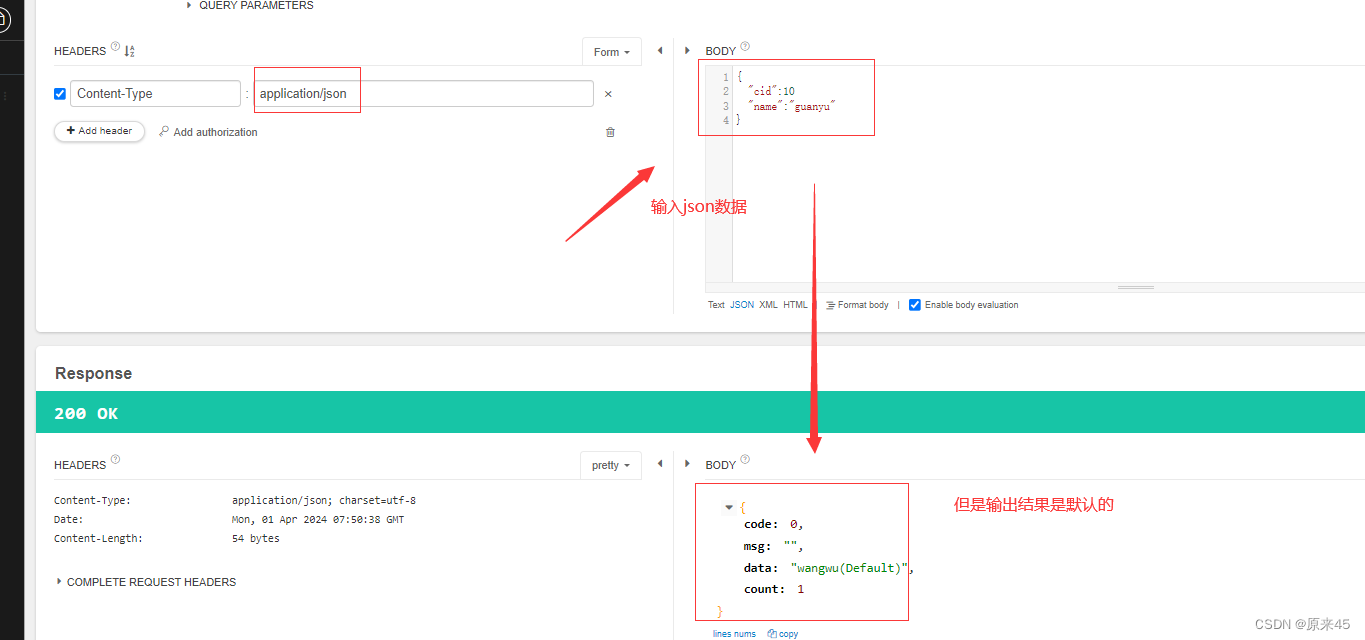Copy the response body with the copy link
Viewport: 1365px width, 640px height.
783,634
